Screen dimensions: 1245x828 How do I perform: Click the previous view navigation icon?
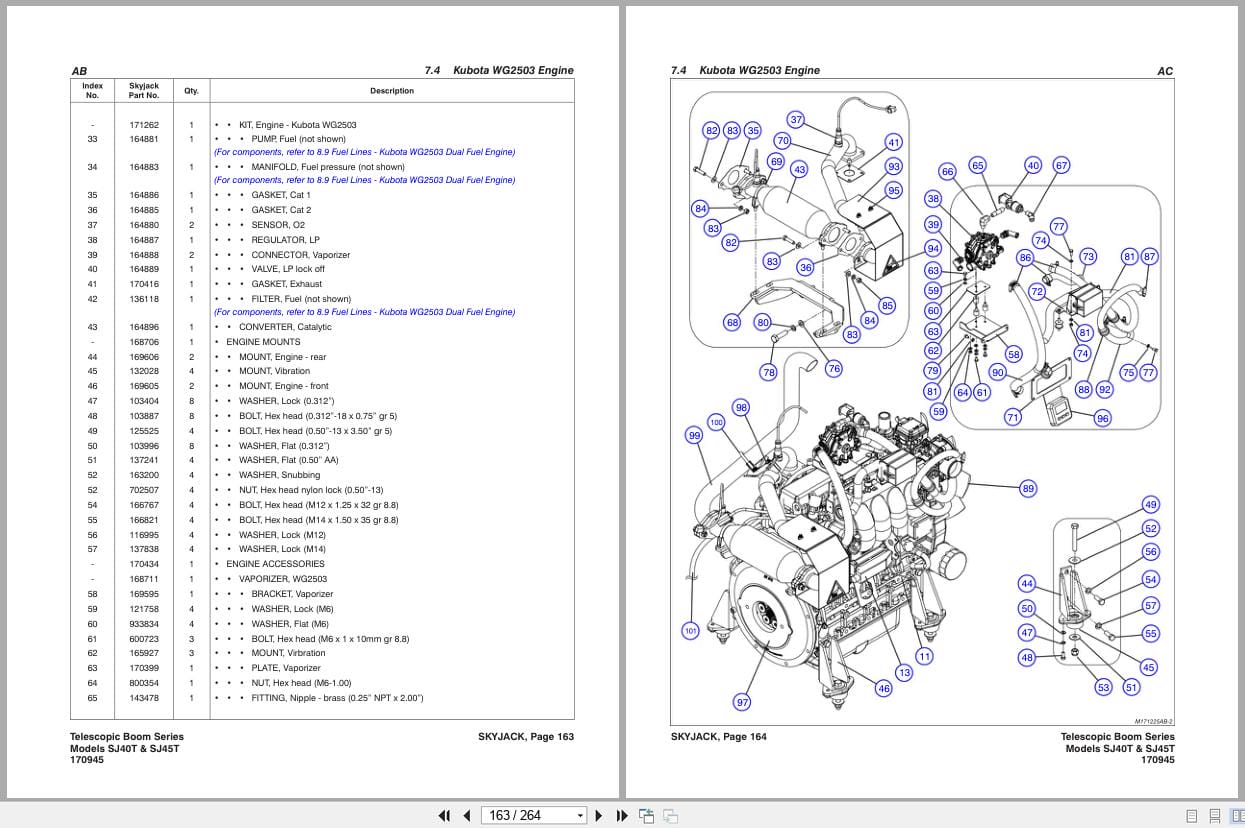pyautogui.click(x=647, y=815)
